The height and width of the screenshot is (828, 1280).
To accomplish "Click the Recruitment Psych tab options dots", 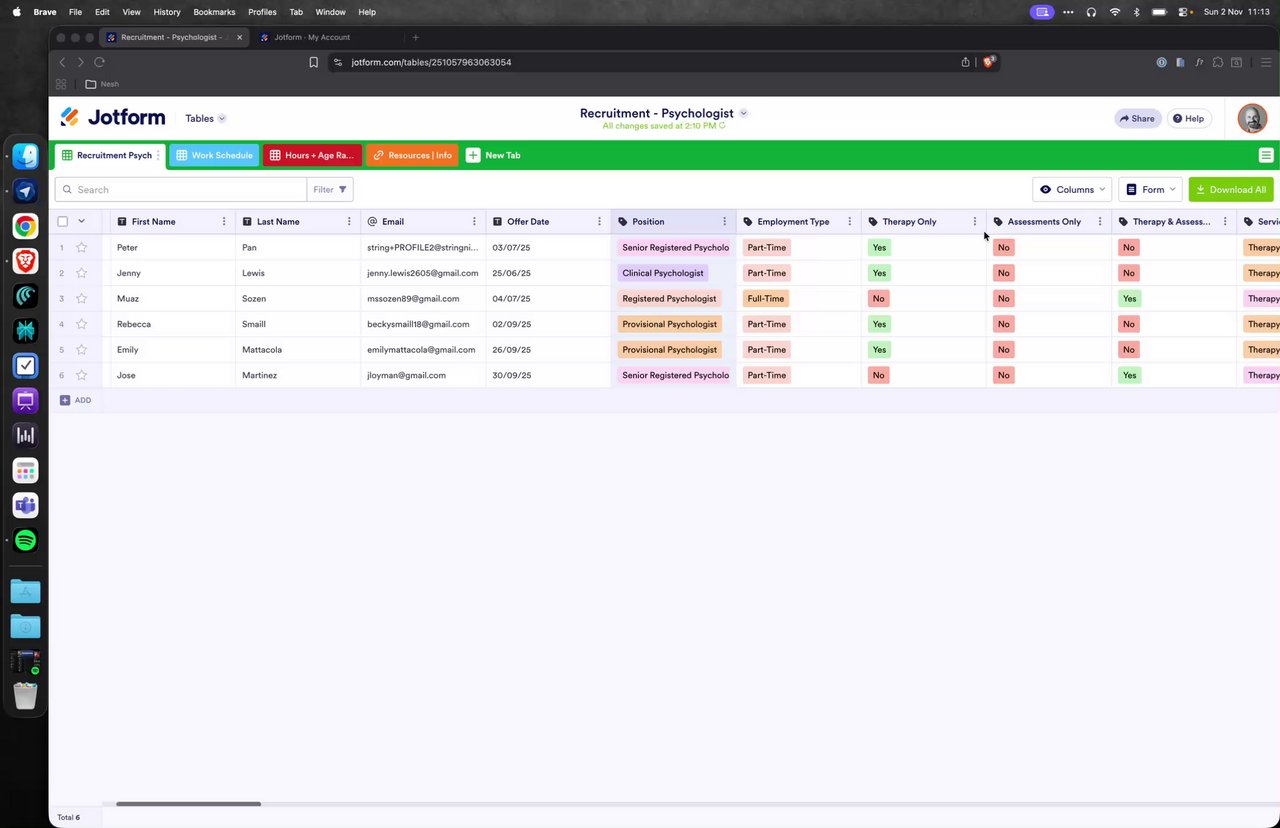I will point(158,155).
